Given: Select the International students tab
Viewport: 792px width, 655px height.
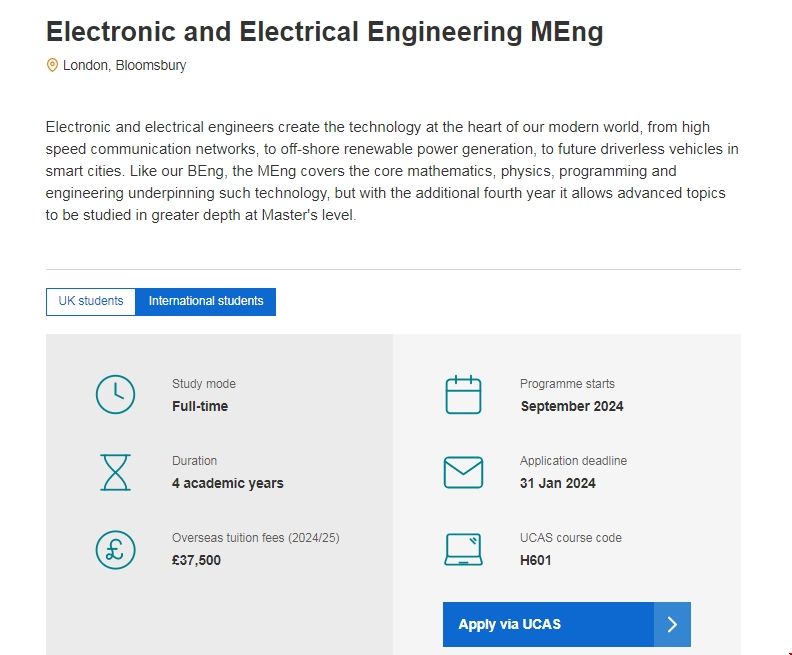Looking at the screenshot, I should pyautogui.click(x=206, y=301).
